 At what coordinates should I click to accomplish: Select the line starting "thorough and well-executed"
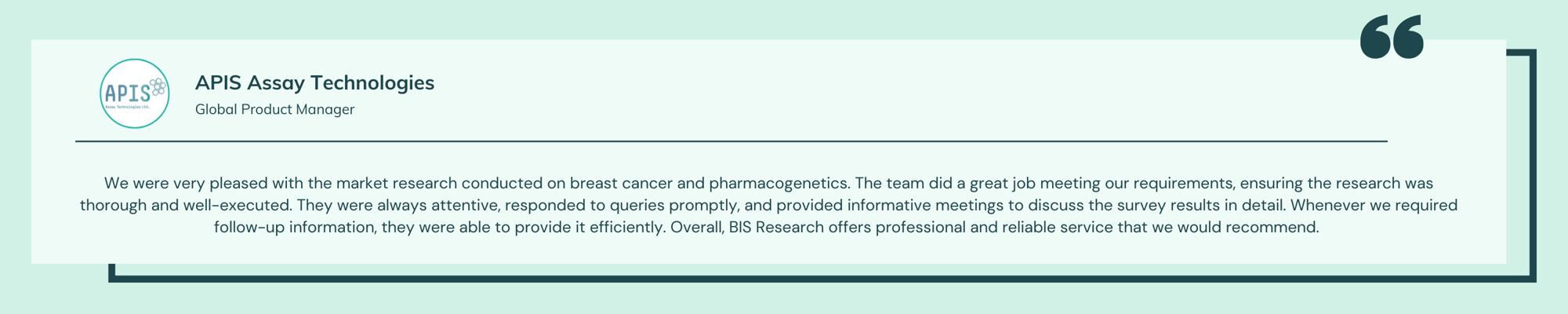[768, 205]
